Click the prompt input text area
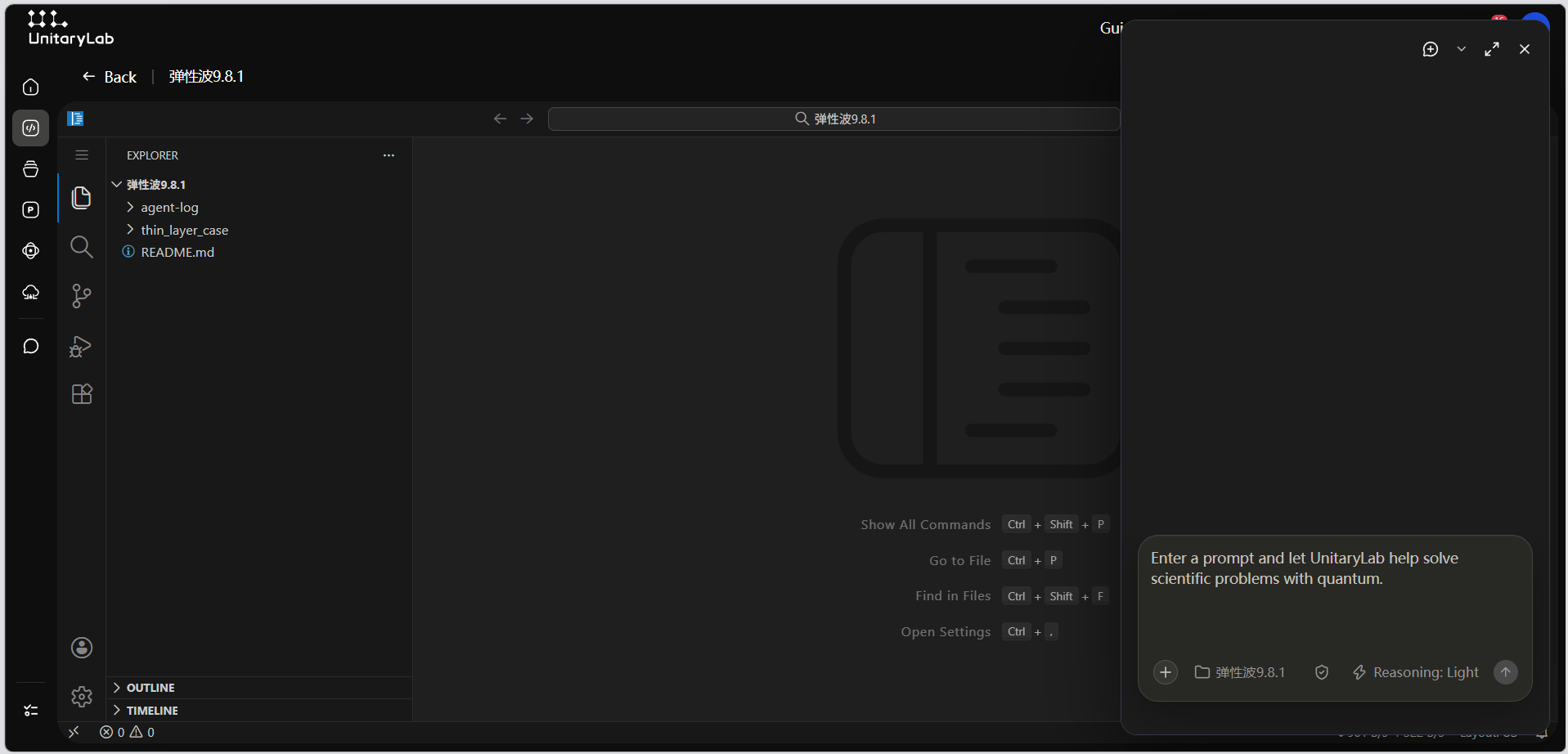This screenshot has height=754, width=1568. click(x=1335, y=594)
